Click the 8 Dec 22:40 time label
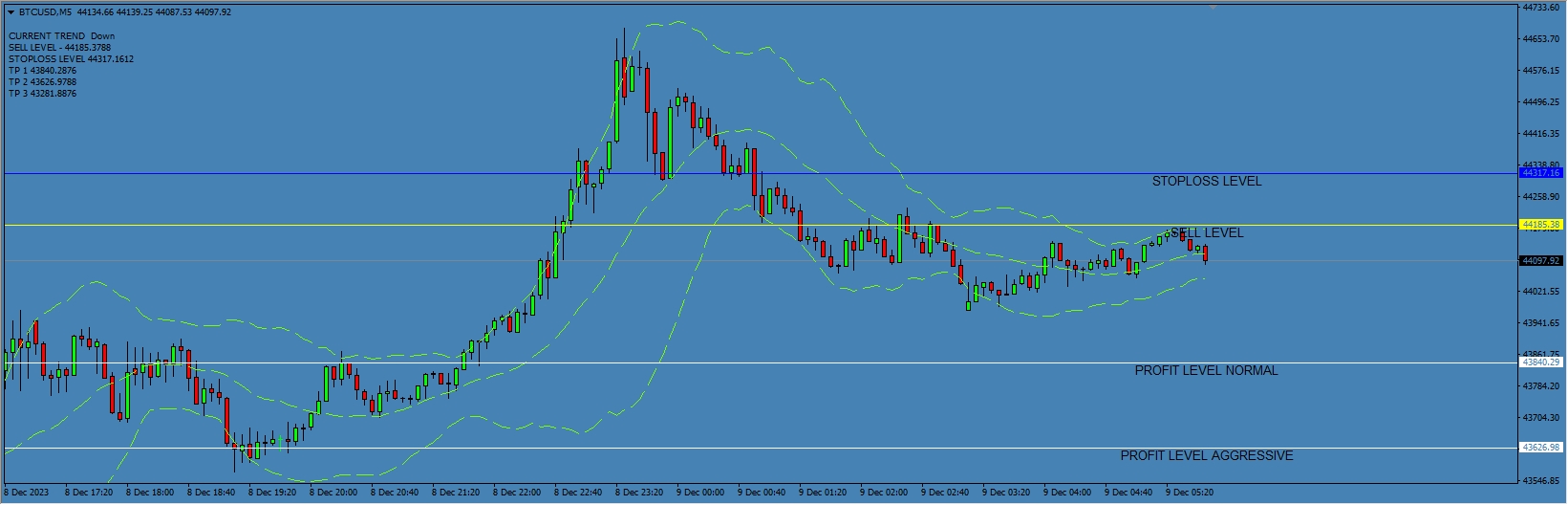 coord(578,493)
